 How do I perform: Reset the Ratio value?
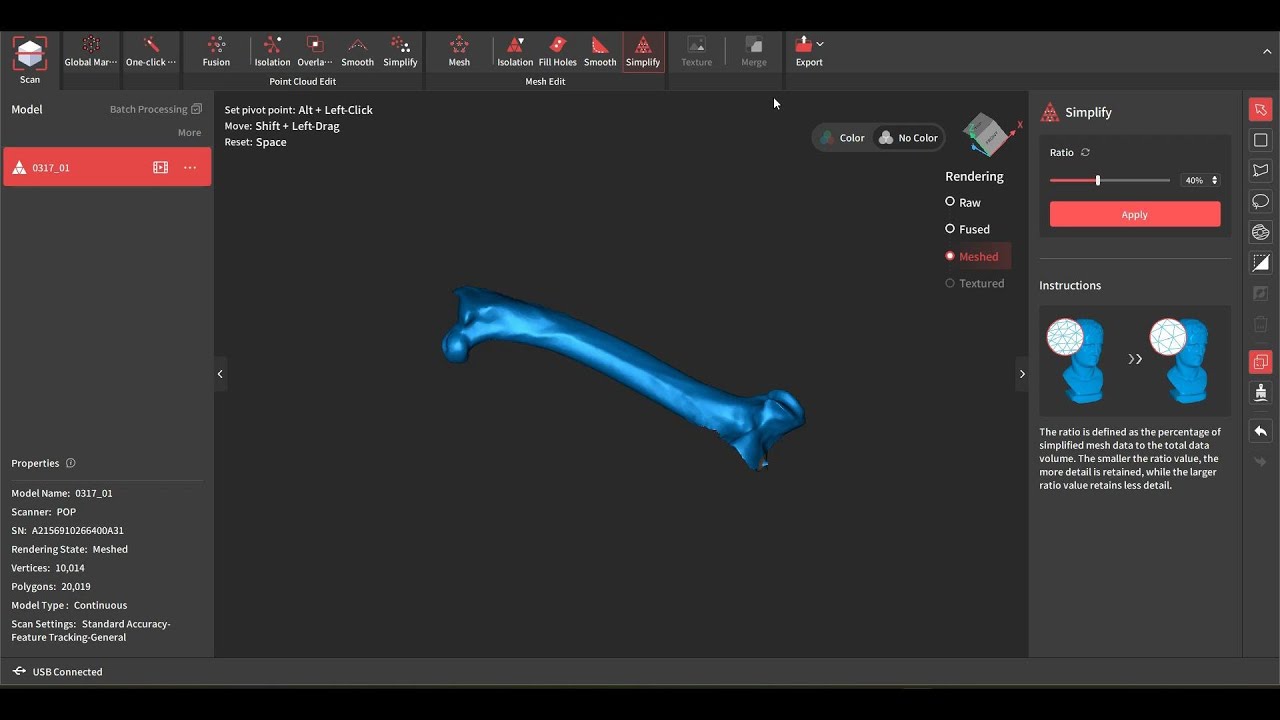[x=1085, y=153]
